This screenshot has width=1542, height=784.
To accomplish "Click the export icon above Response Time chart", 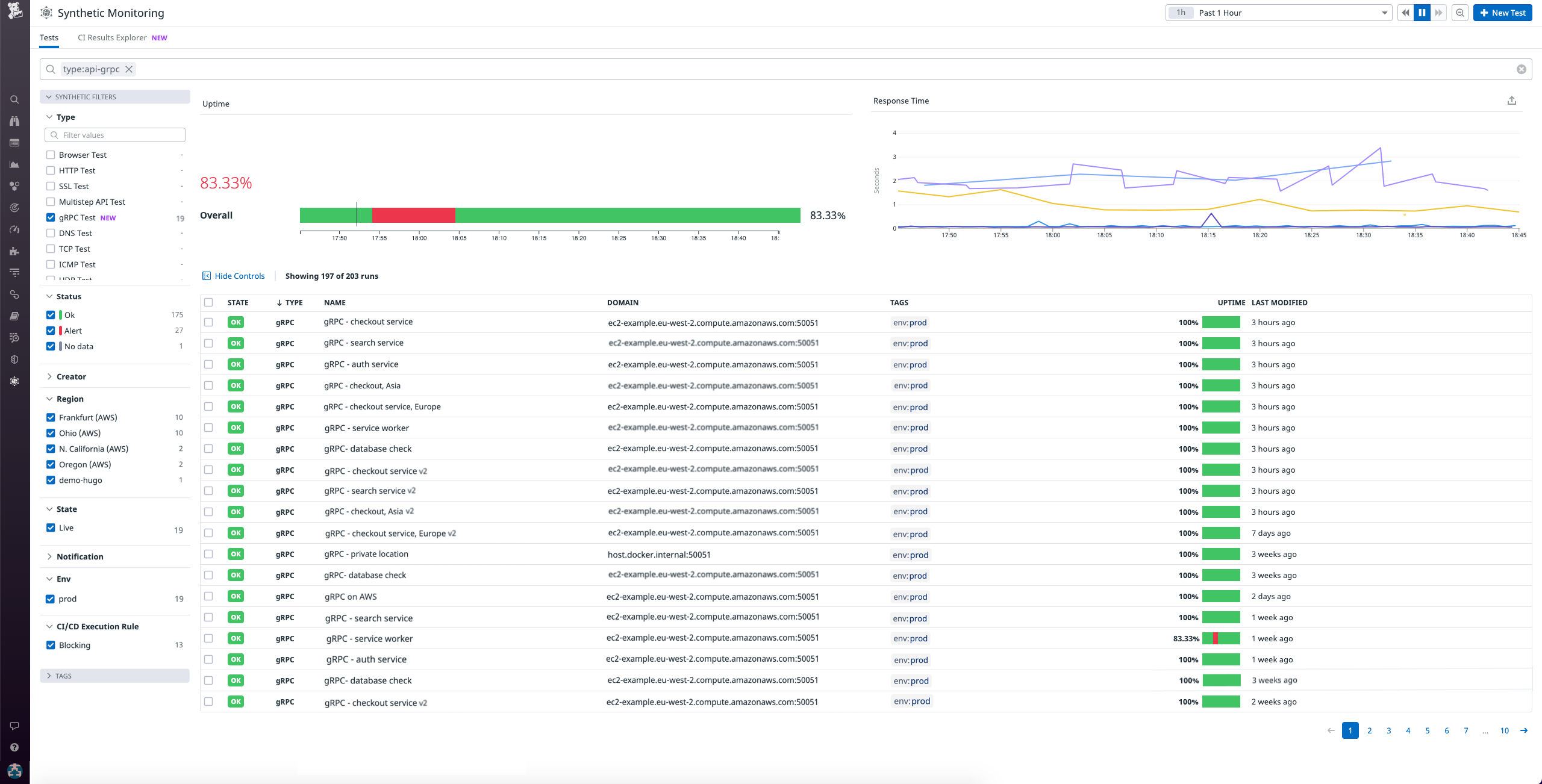I will (x=1512, y=101).
